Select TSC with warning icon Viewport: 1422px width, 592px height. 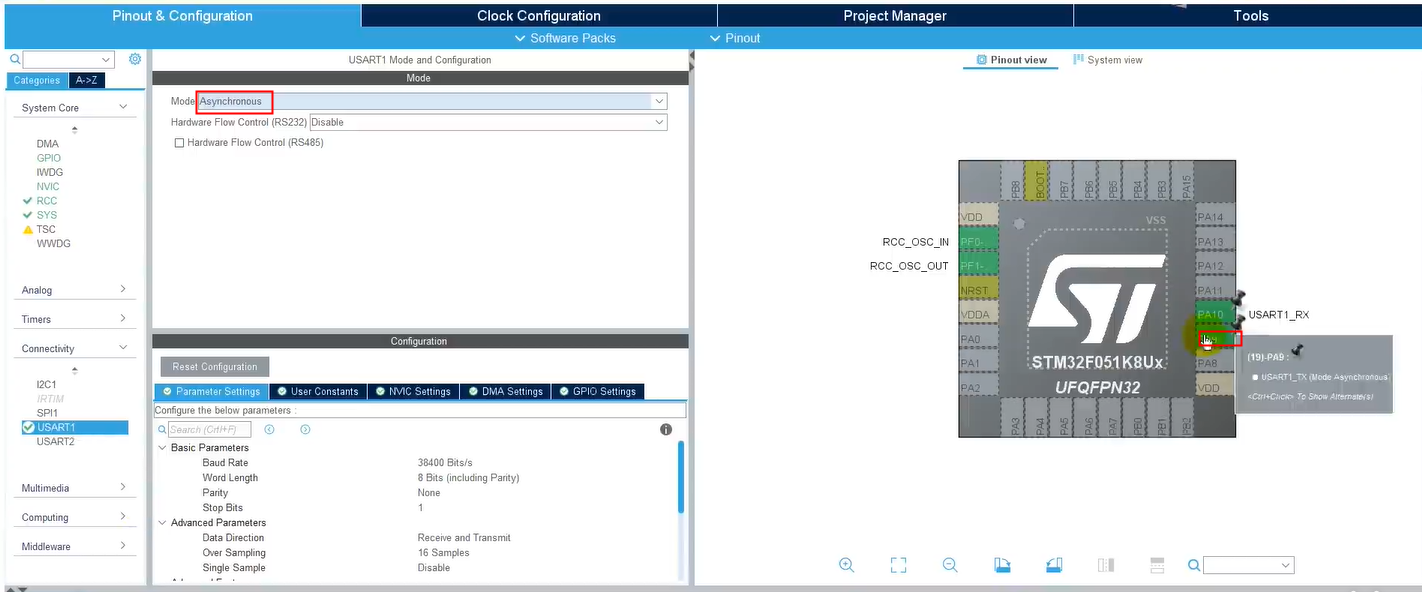point(46,229)
